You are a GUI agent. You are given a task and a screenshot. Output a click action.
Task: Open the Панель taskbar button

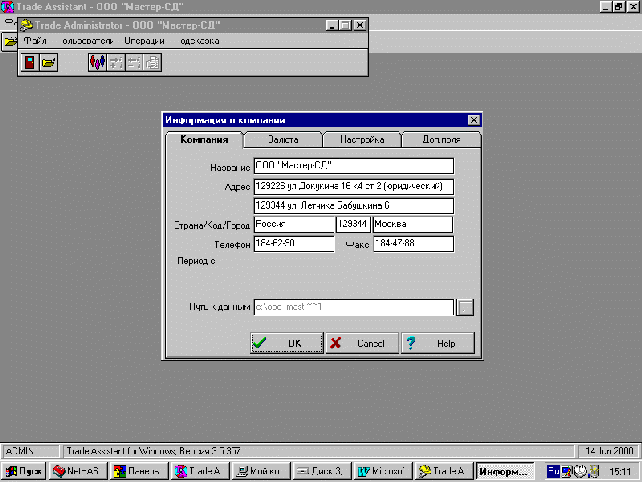139,471
